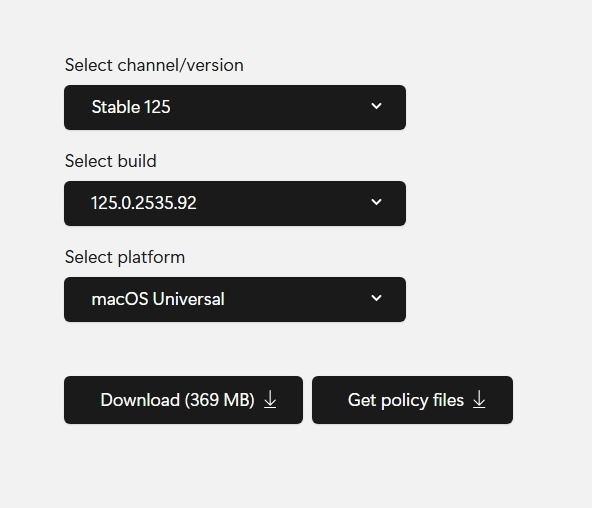Select the '125.0.2535.92' build number text
Viewport: 592px width, 508px height.
coord(144,203)
